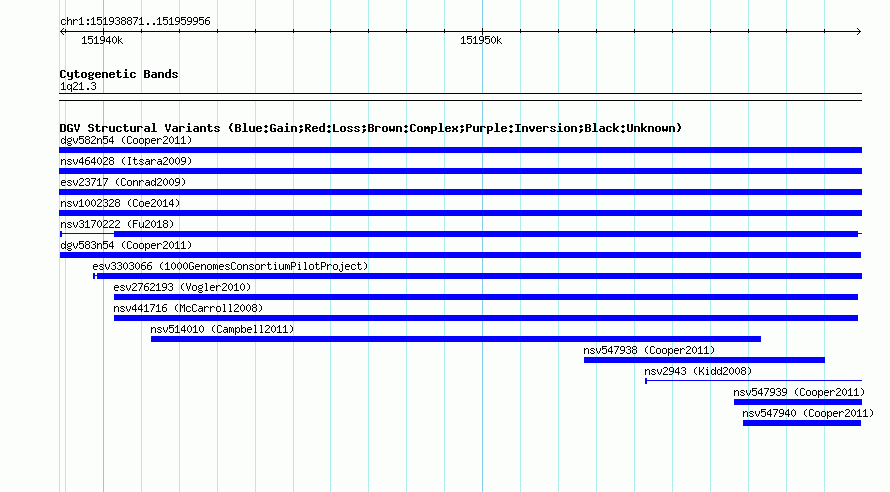Select nsv441716 (McCarroll2008) label
The image size is (890, 492).
pos(188,308)
